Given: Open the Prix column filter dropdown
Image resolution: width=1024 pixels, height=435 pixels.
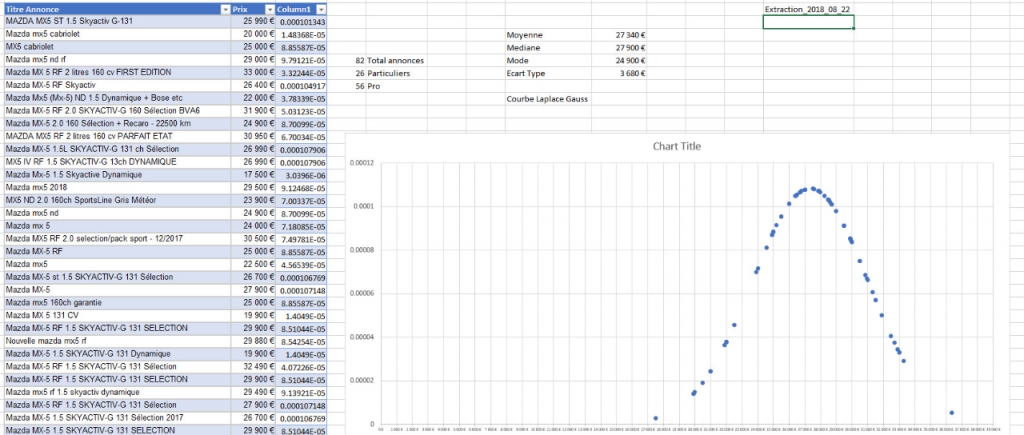Looking at the screenshot, I should coord(270,10).
